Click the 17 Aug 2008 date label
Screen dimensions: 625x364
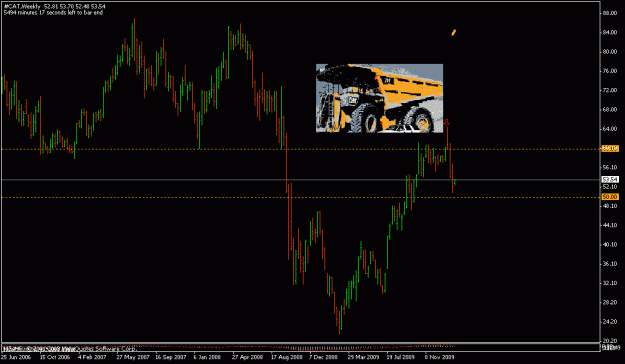[x=287, y=357]
